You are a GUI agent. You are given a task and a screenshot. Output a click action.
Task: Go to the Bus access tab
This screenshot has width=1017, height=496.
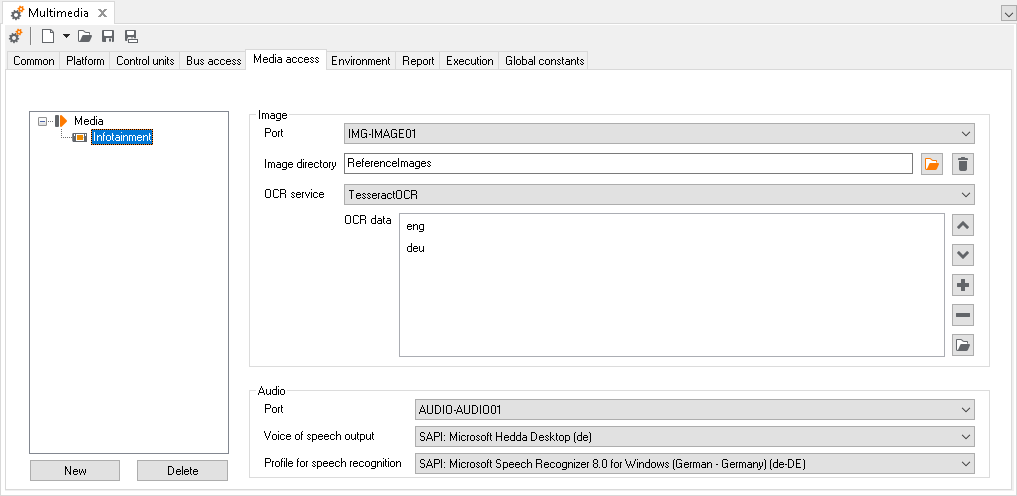[213, 61]
